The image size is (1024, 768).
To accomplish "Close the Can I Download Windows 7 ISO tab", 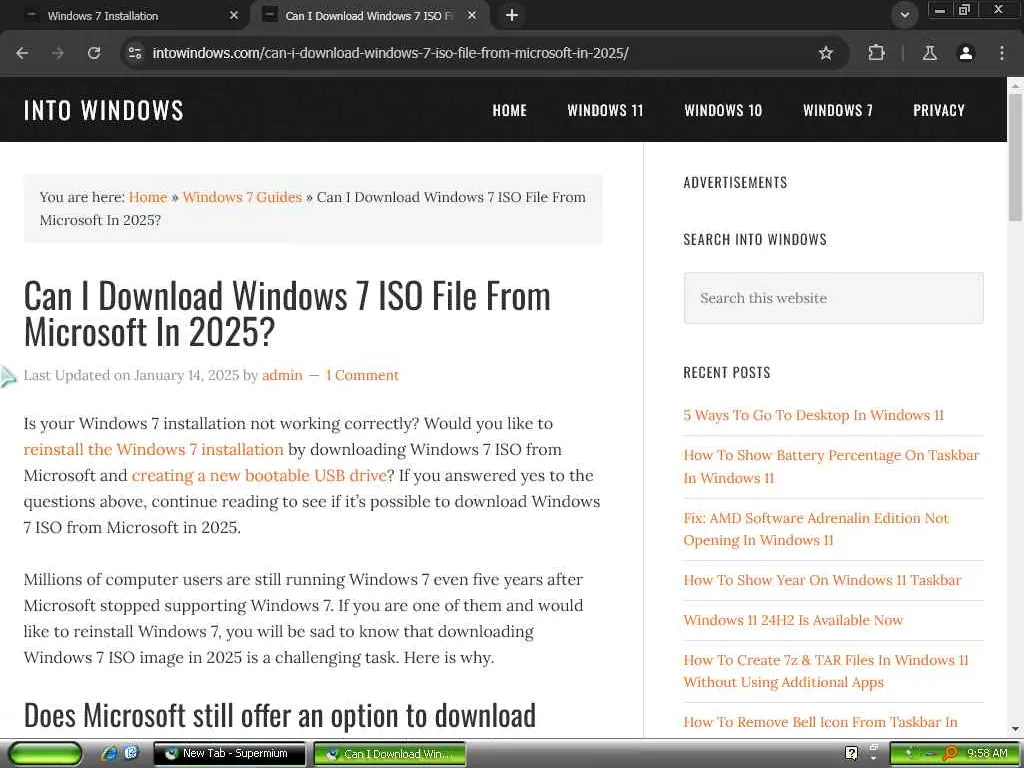I will tap(472, 15).
